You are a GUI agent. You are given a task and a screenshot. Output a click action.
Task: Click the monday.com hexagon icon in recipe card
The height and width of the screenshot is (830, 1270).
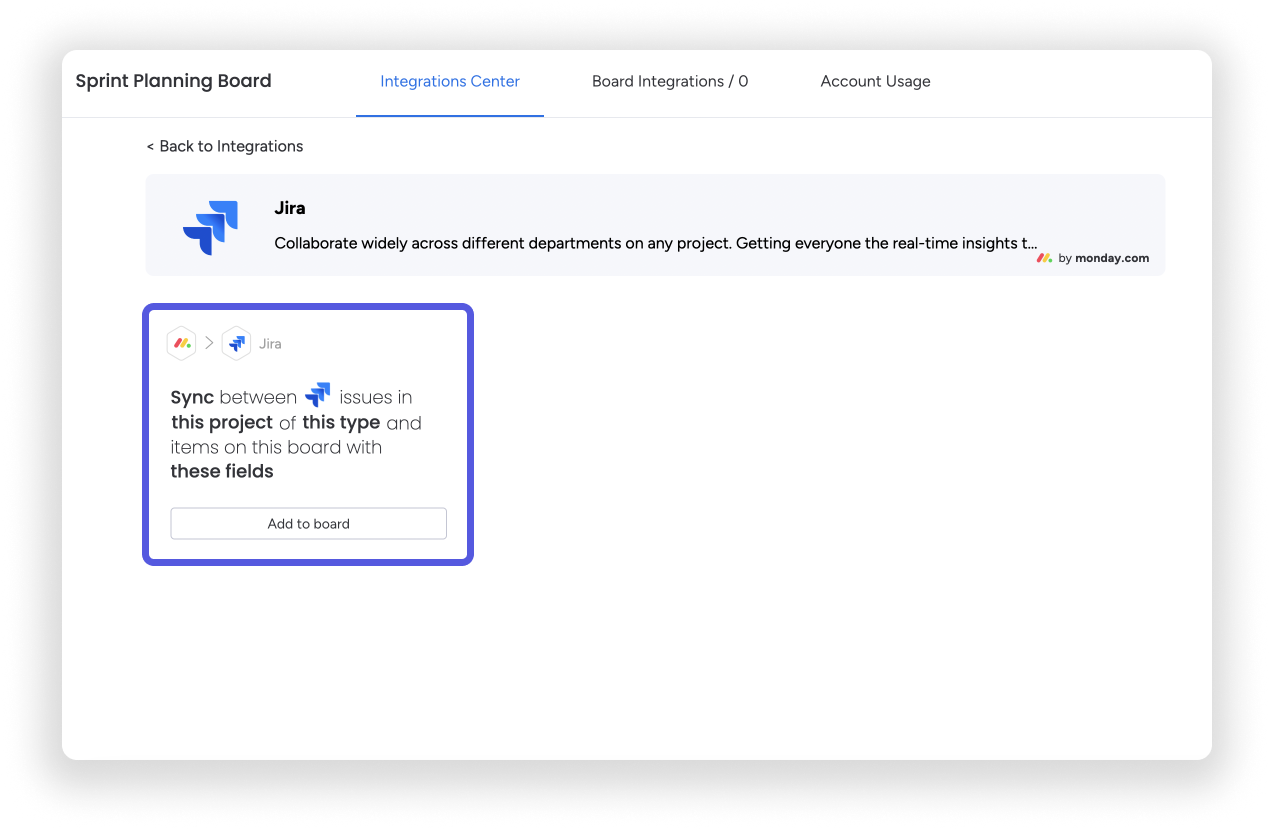click(x=181, y=343)
